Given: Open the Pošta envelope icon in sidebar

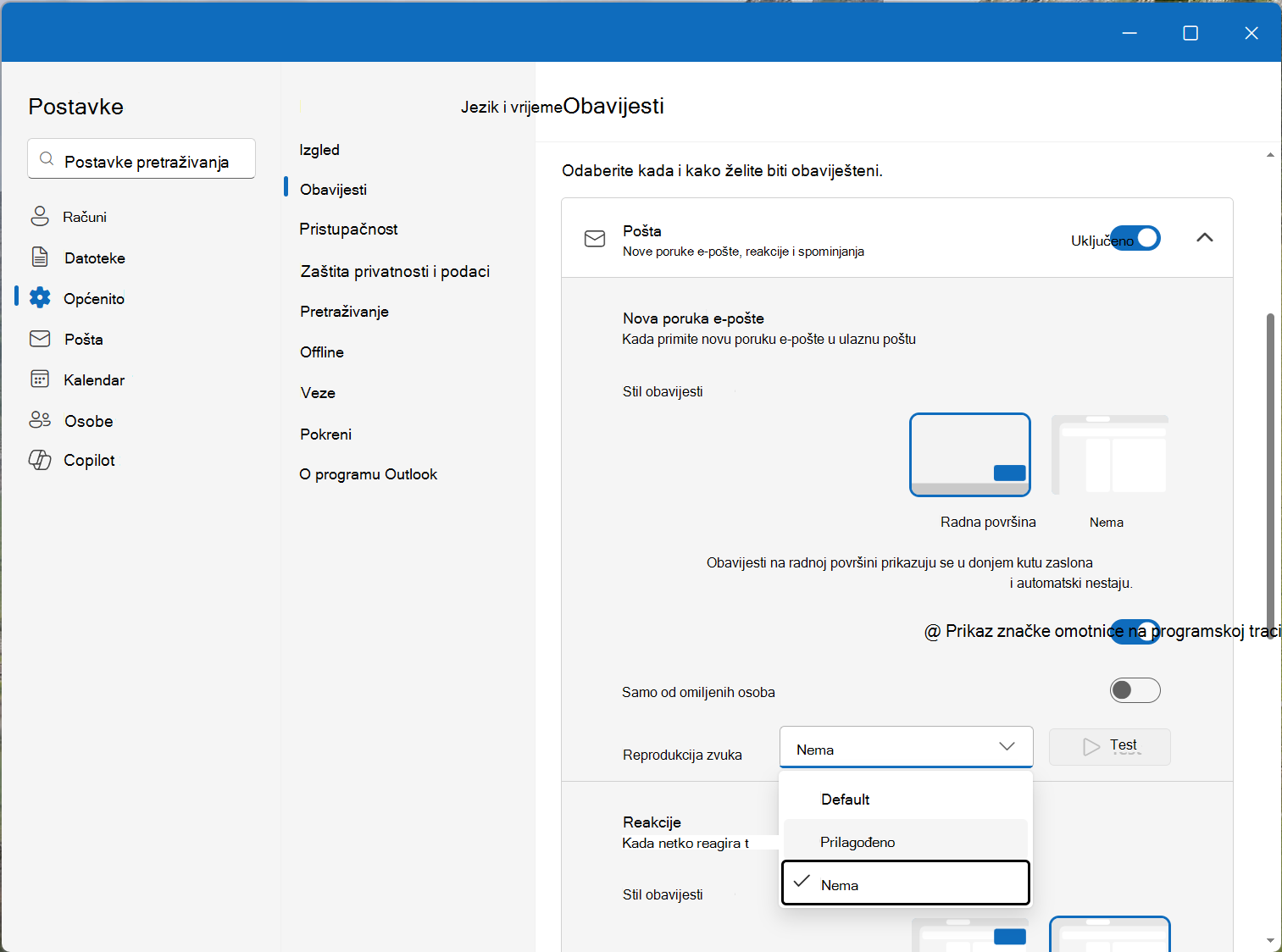Looking at the screenshot, I should [40, 339].
